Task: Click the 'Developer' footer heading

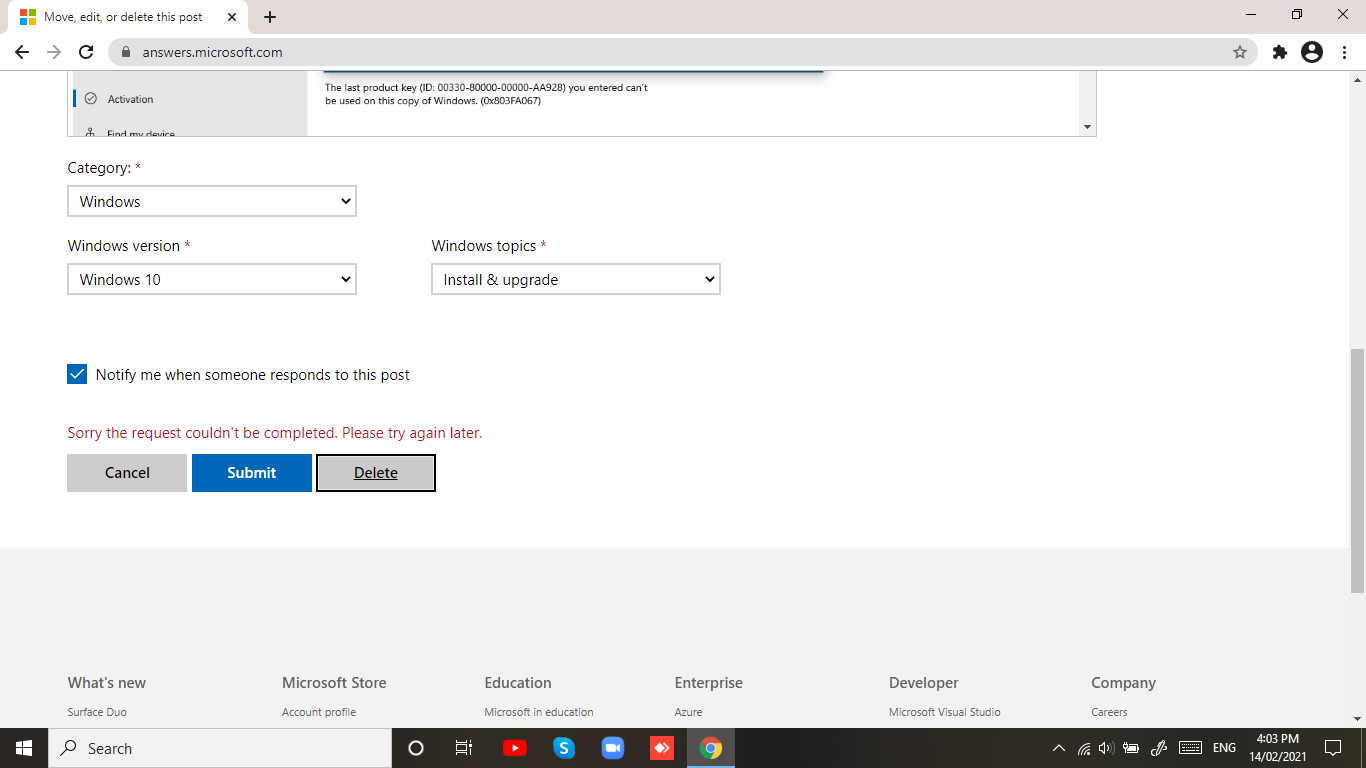Action: point(924,683)
